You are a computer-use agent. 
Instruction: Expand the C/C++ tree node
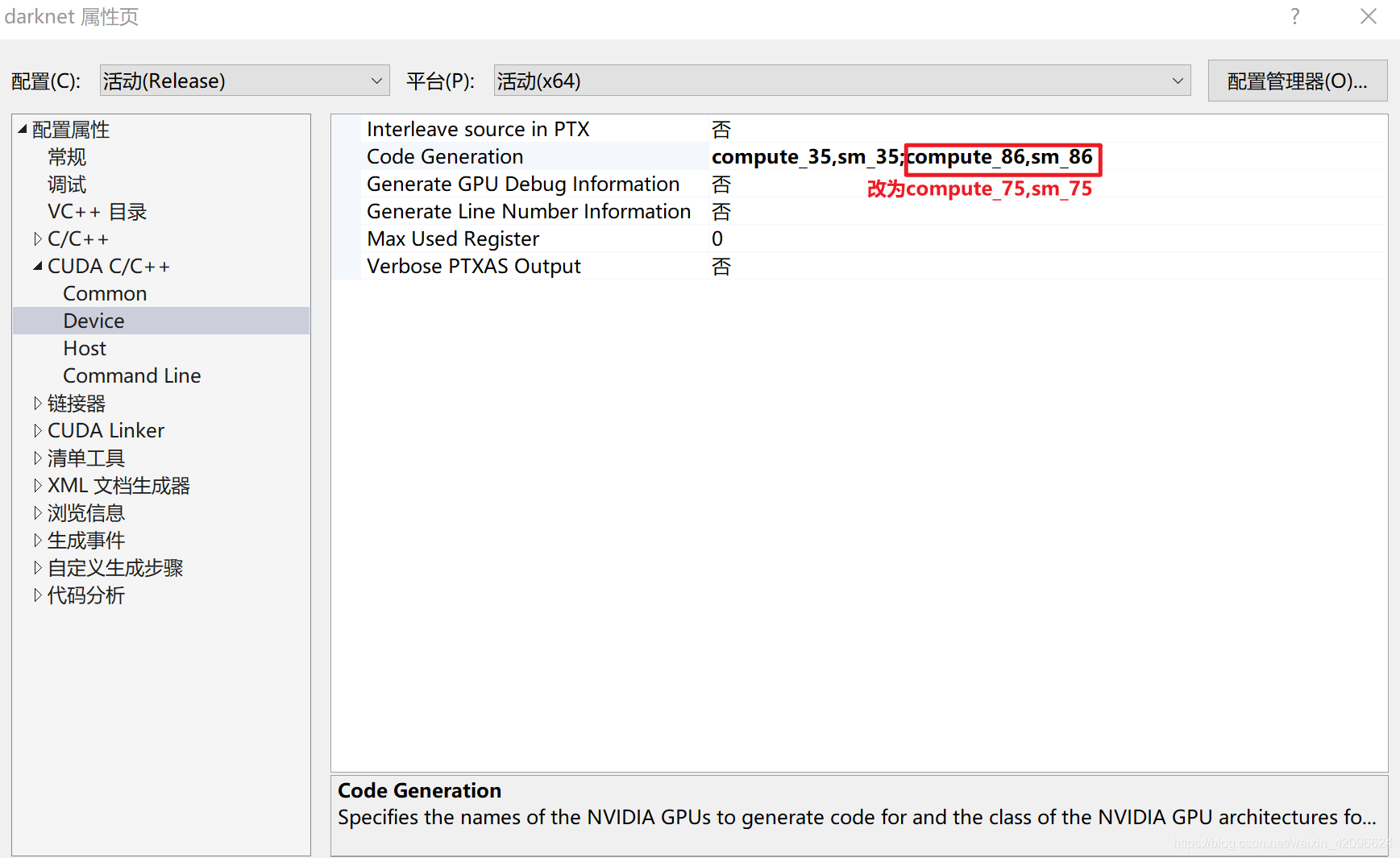(x=38, y=238)
